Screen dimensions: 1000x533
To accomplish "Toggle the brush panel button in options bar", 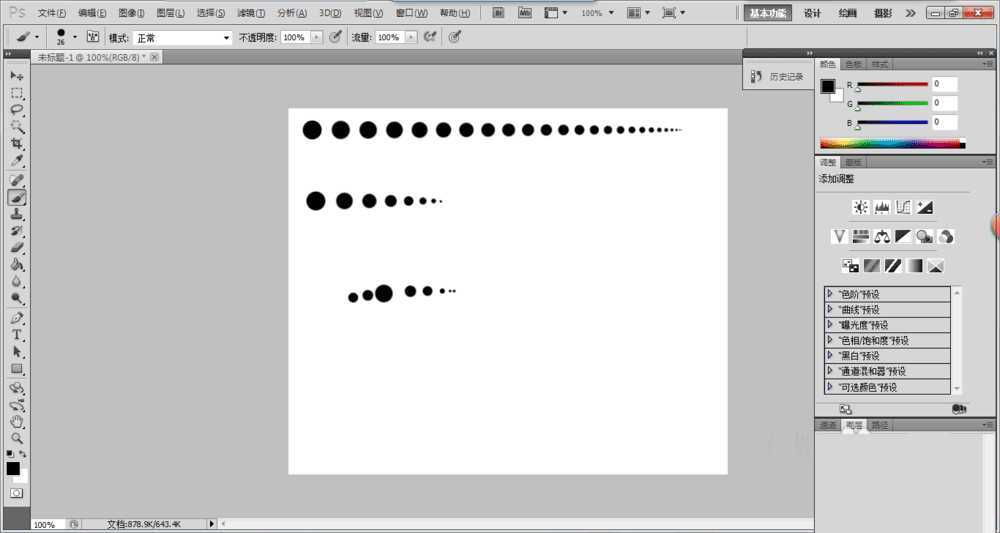I will [93, 36].
